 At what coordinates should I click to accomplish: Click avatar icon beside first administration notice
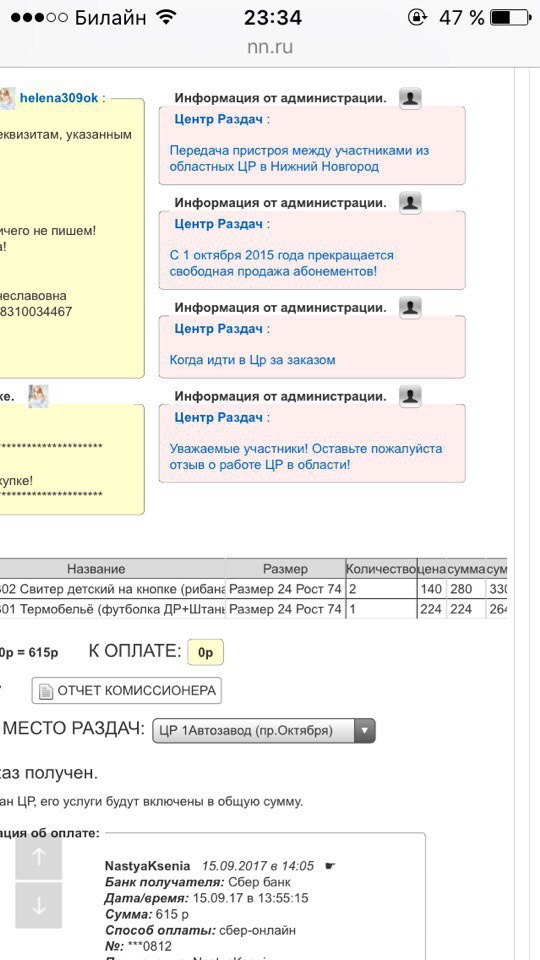coord(410,98)
